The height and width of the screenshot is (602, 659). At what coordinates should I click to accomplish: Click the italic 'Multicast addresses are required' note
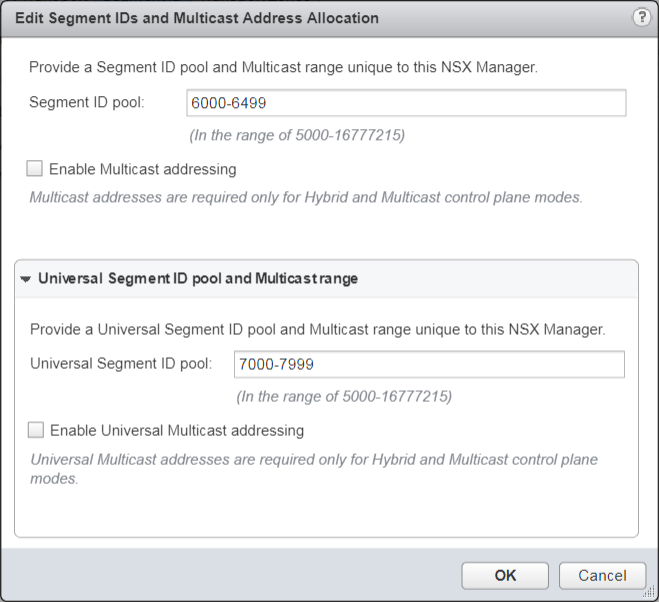tap(305, 197)
